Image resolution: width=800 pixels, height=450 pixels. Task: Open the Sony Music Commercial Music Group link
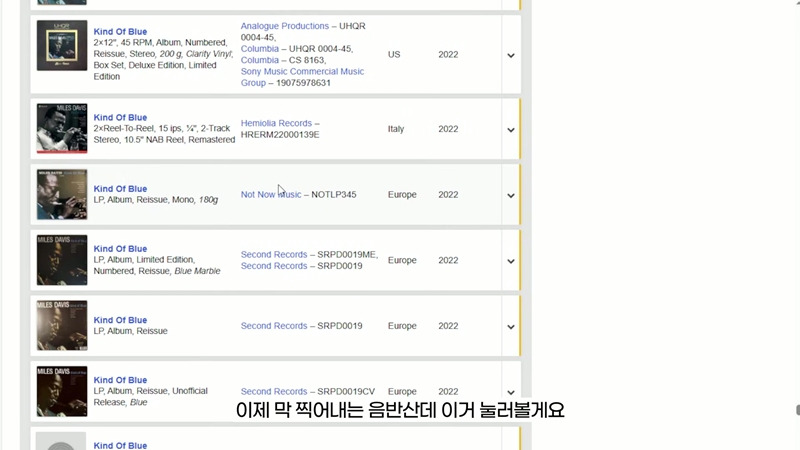302,77
